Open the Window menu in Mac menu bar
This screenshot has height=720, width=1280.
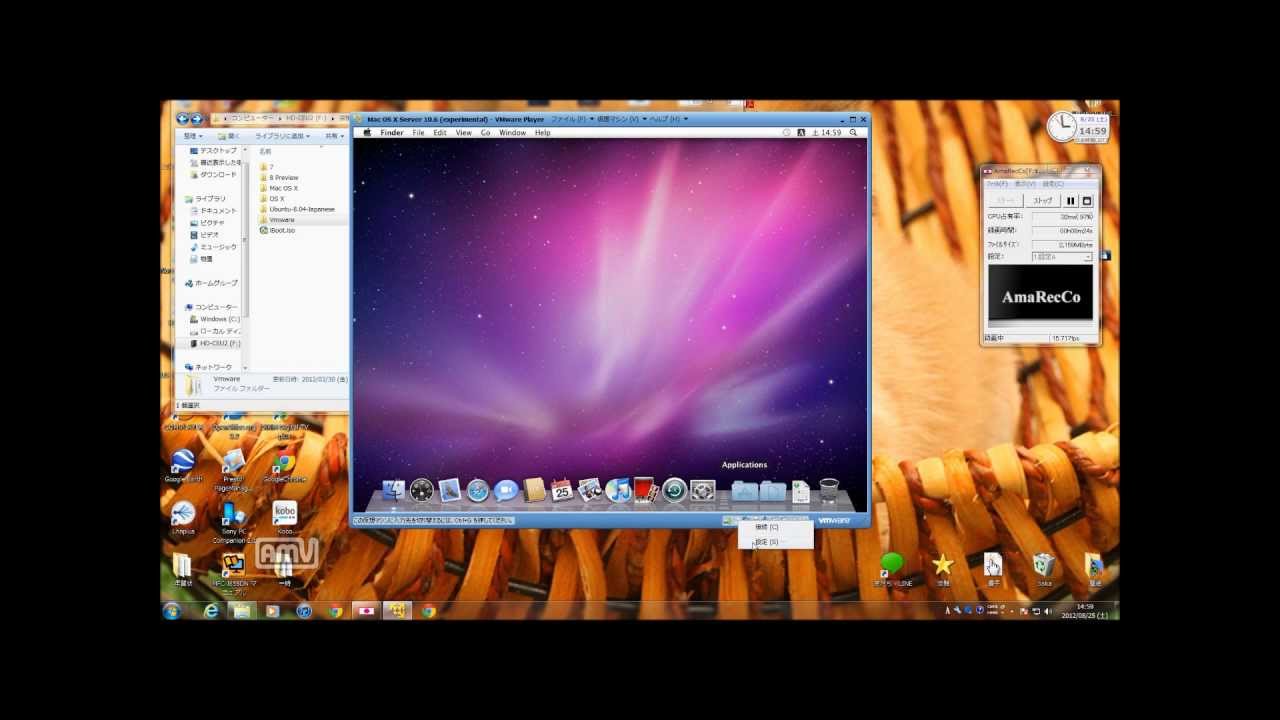click(512, 133)
